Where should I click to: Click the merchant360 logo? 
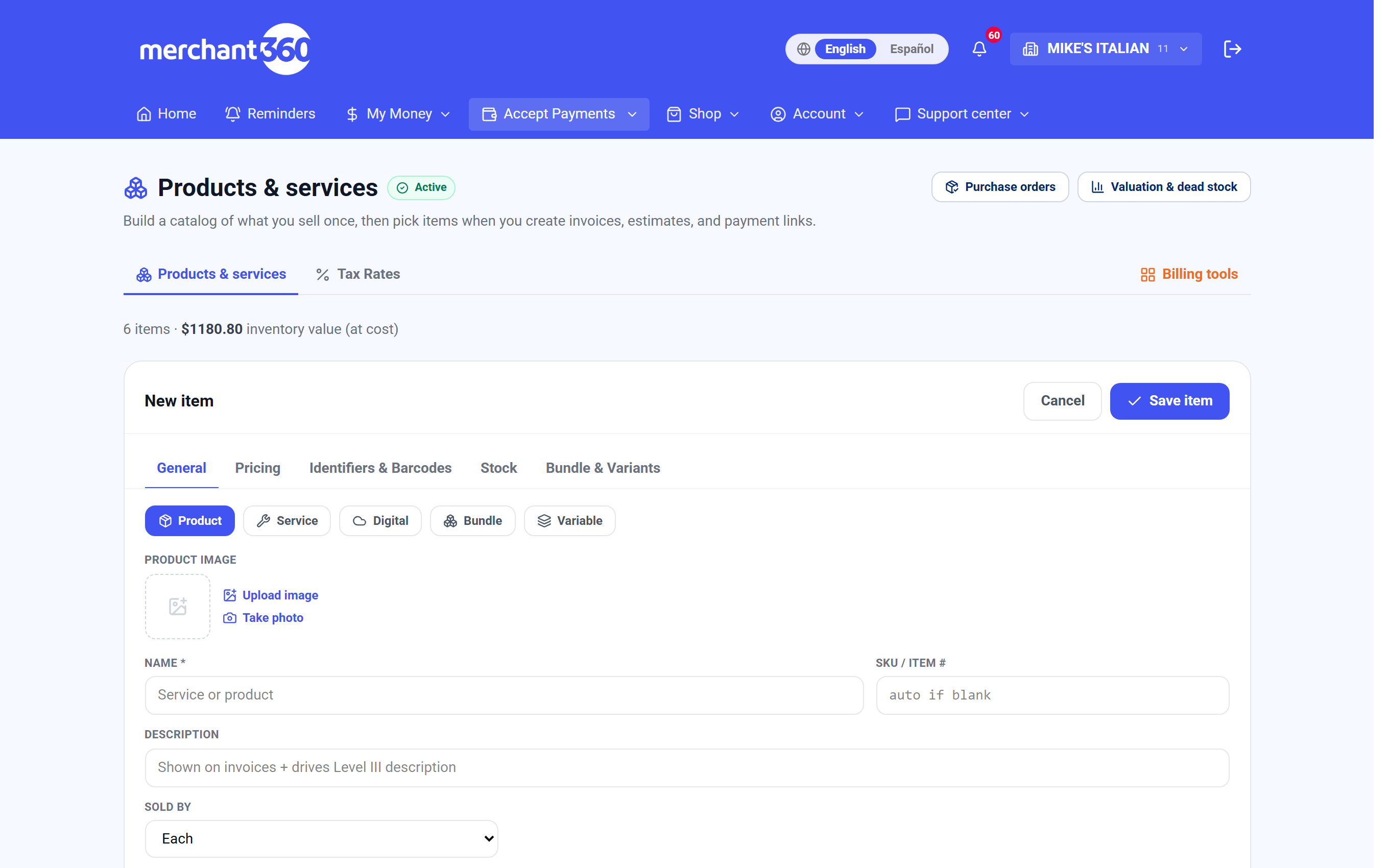(x=225, y=49)
